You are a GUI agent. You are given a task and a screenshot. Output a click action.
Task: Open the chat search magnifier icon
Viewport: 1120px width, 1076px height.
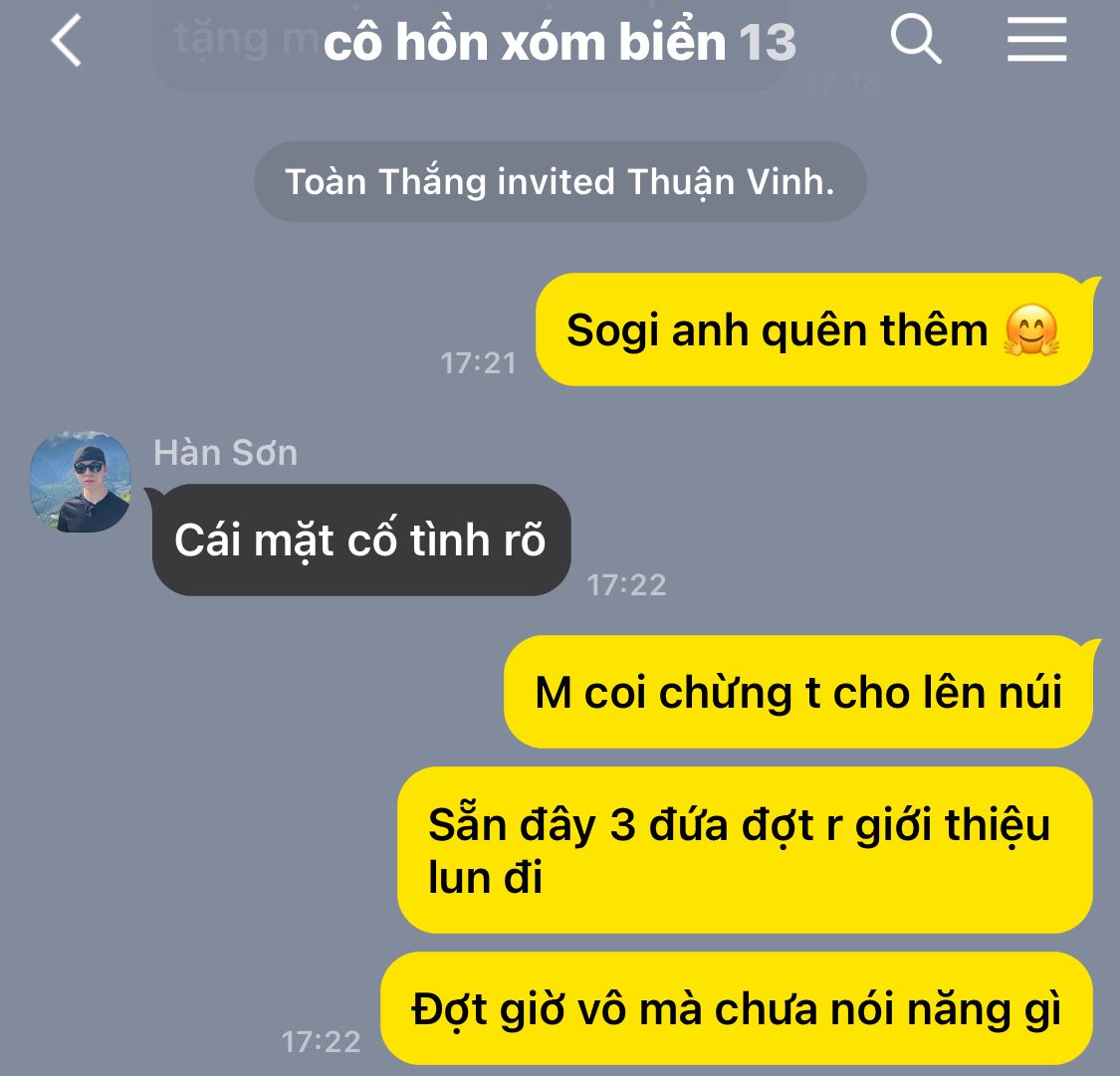(x=916, y=39)
